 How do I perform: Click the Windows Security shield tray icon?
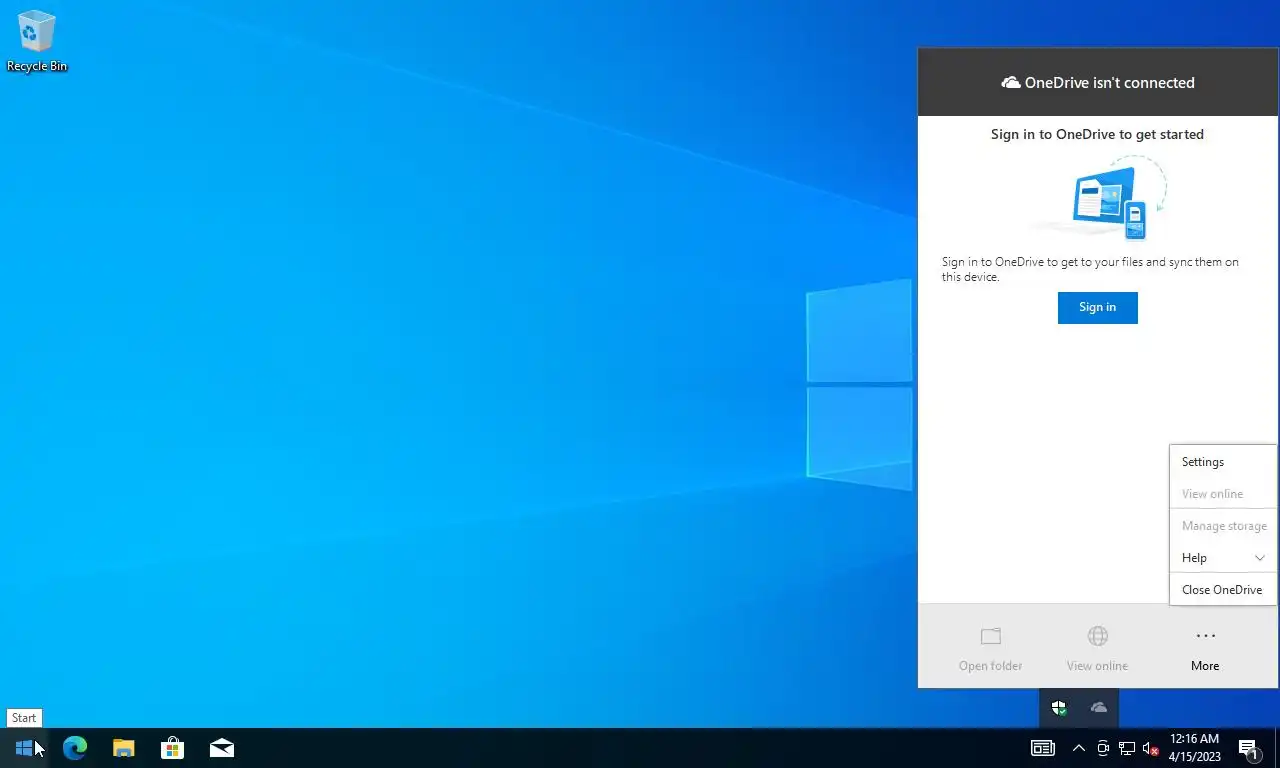(1059, 708)
